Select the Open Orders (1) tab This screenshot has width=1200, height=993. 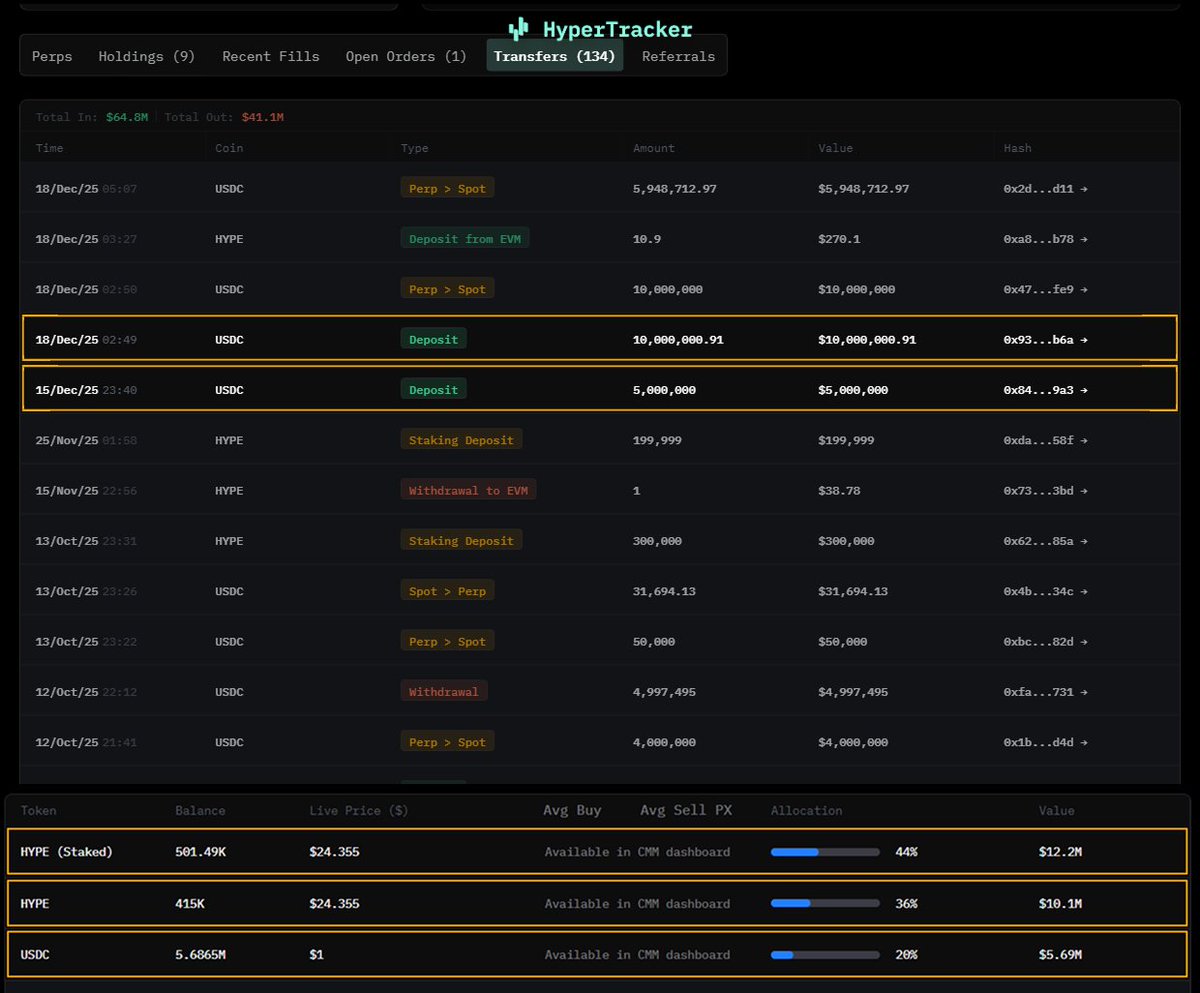pos(406,56)
